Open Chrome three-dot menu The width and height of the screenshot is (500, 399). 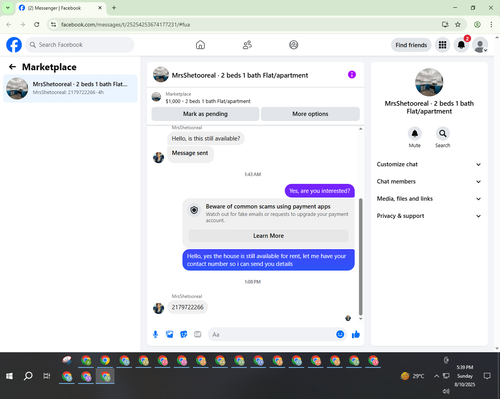[491, 24]
